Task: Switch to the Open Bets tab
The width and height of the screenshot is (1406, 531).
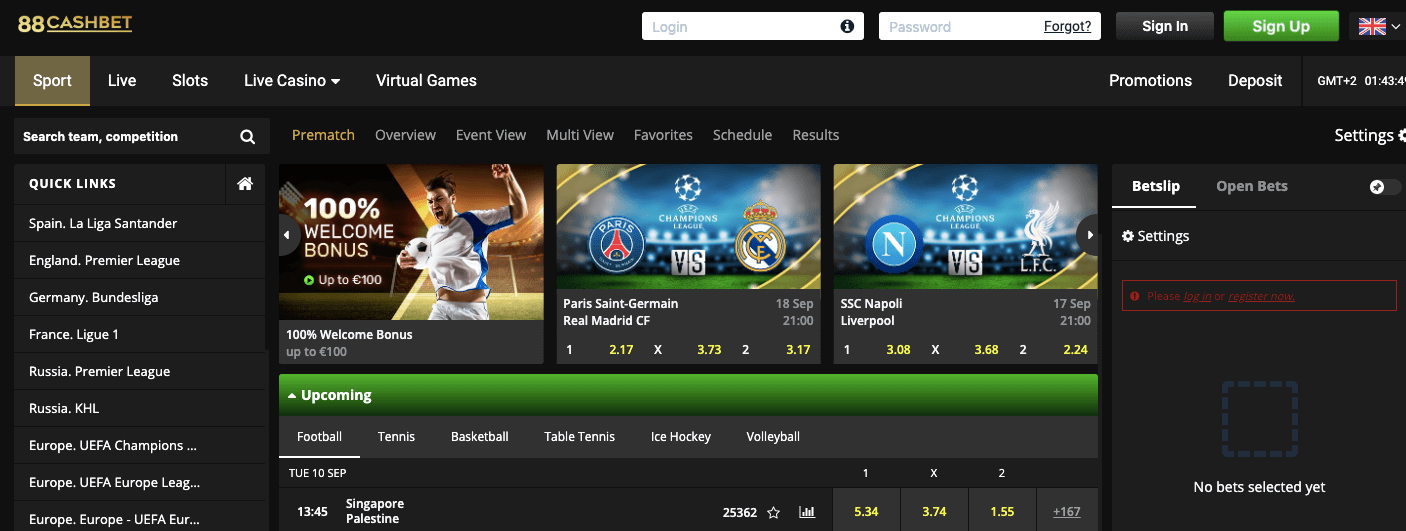Action: (1252, 187)
